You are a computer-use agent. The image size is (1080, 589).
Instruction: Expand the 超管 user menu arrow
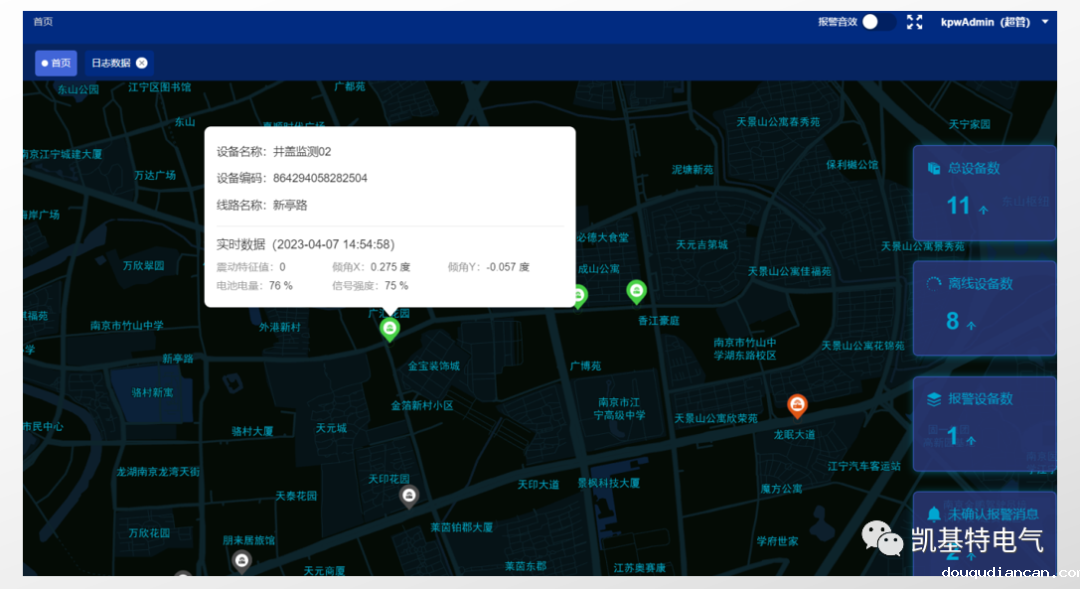(x=1043, y=21)
